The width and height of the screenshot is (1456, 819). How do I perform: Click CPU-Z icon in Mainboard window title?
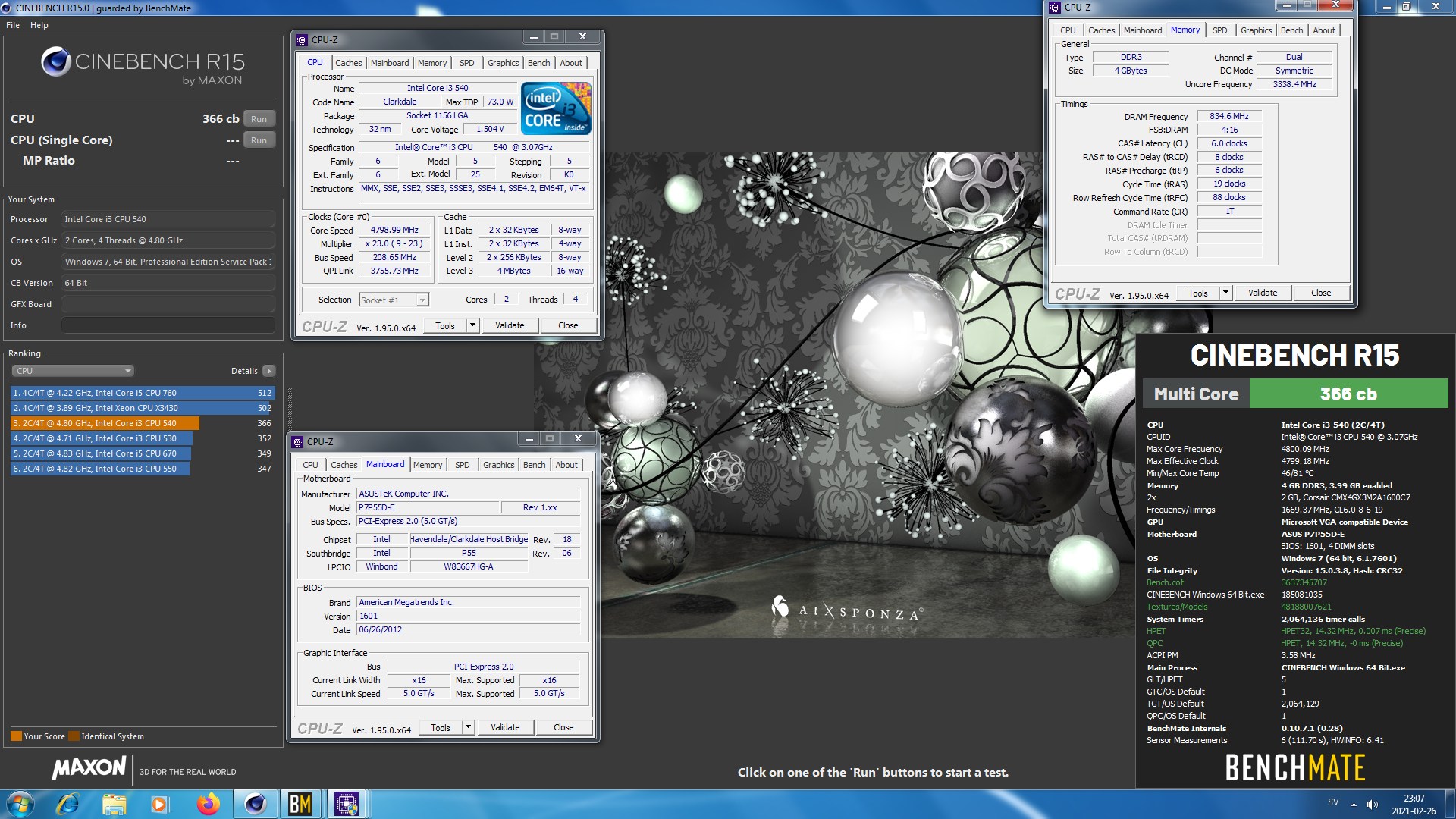297,441
